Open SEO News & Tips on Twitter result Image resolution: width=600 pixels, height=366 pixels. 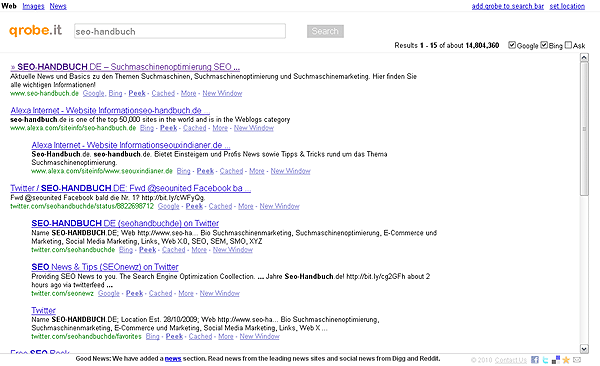105,267
